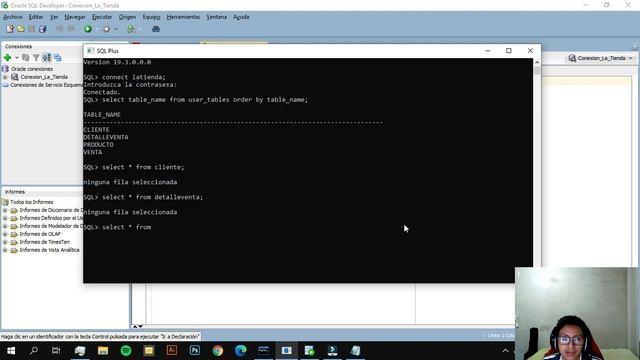640x360 pixels.
Task: Expand Informes Definidos por el Usuario
Action: click(5, 218)
